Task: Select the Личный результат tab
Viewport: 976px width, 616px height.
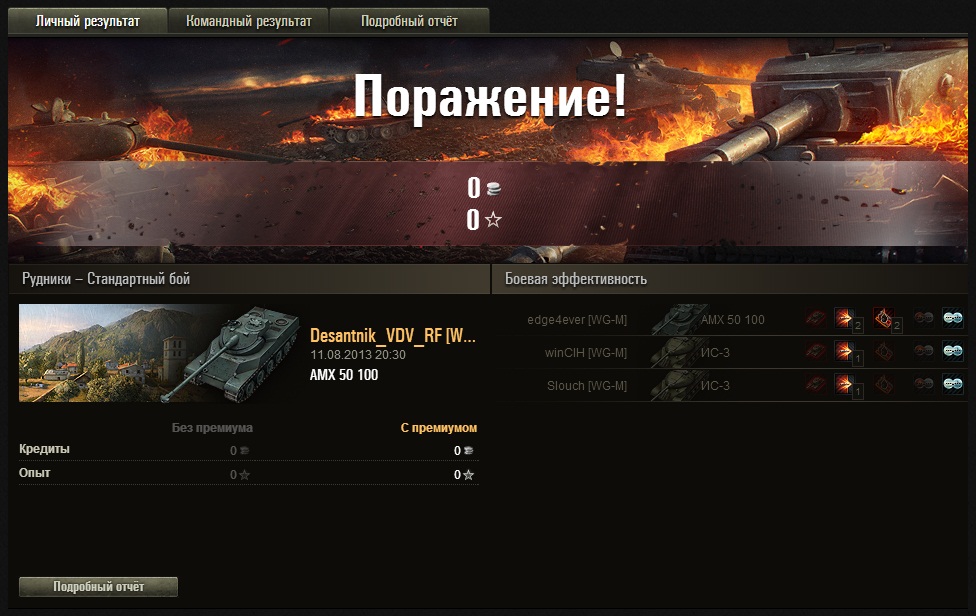Action: tap(87, 21)
